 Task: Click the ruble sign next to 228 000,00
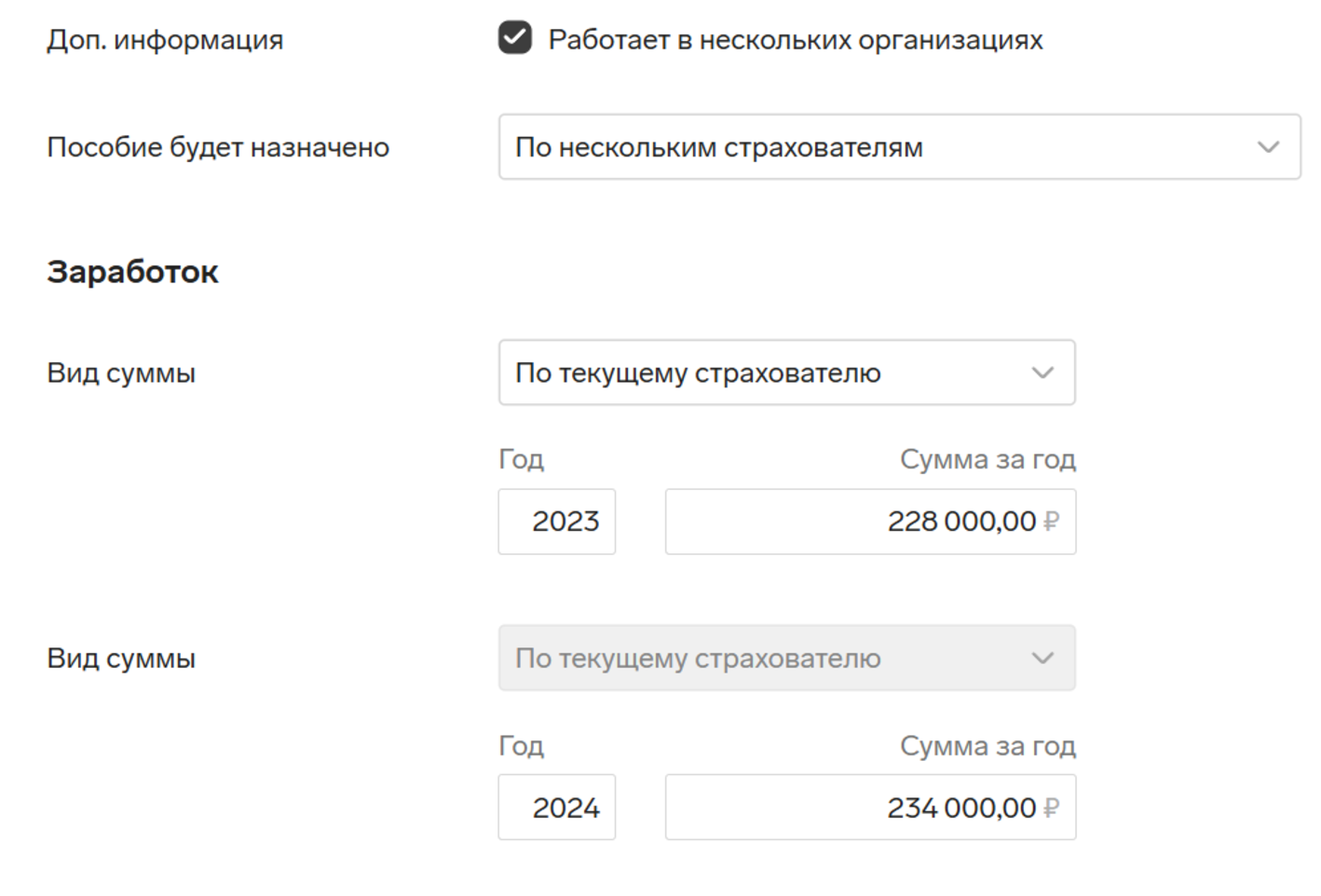pyautogui.click(x=1051, y=522)
